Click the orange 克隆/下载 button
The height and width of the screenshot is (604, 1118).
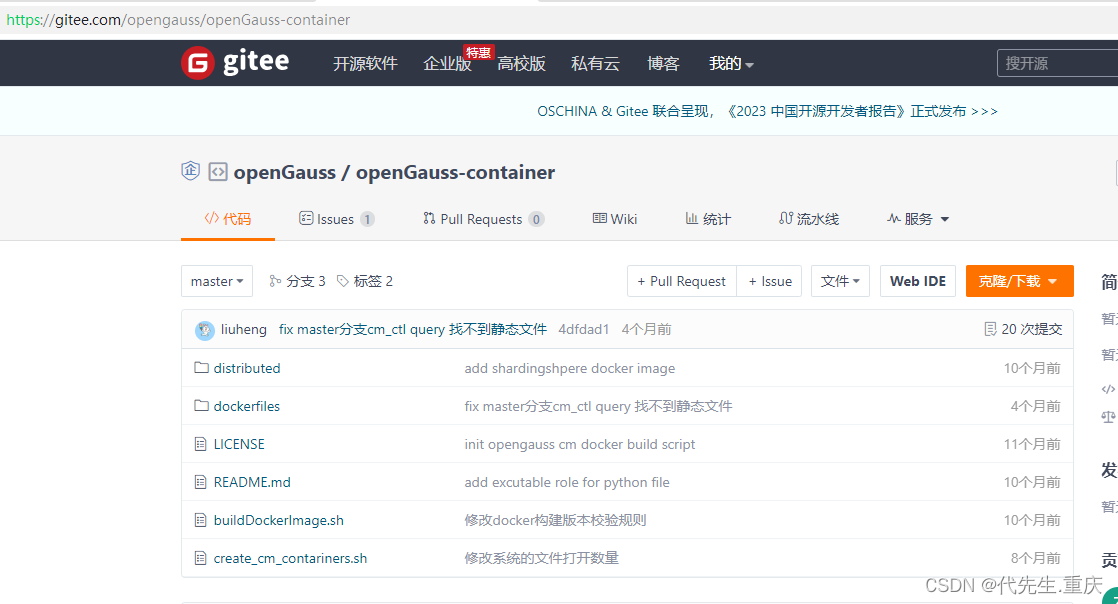[1019, 281]
